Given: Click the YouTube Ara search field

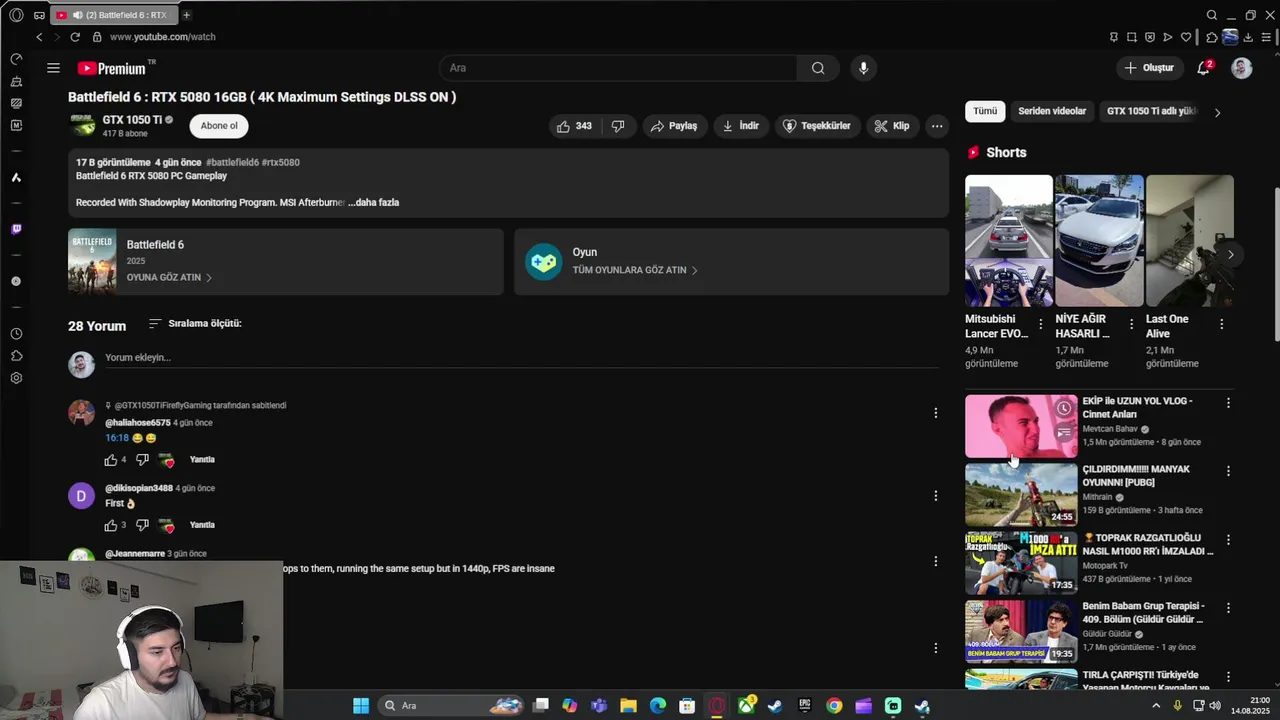Looking at the screenshot, I should tap(618, 68).
